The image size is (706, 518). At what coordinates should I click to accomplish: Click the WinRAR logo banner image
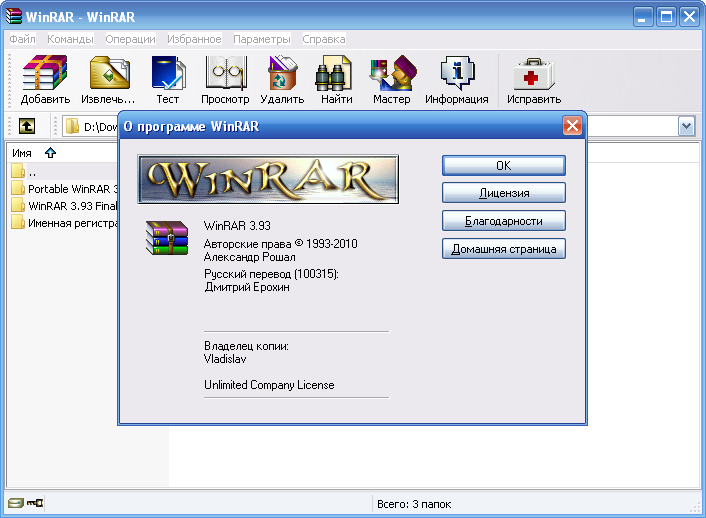pyautogui.click(x=268, y=179)
